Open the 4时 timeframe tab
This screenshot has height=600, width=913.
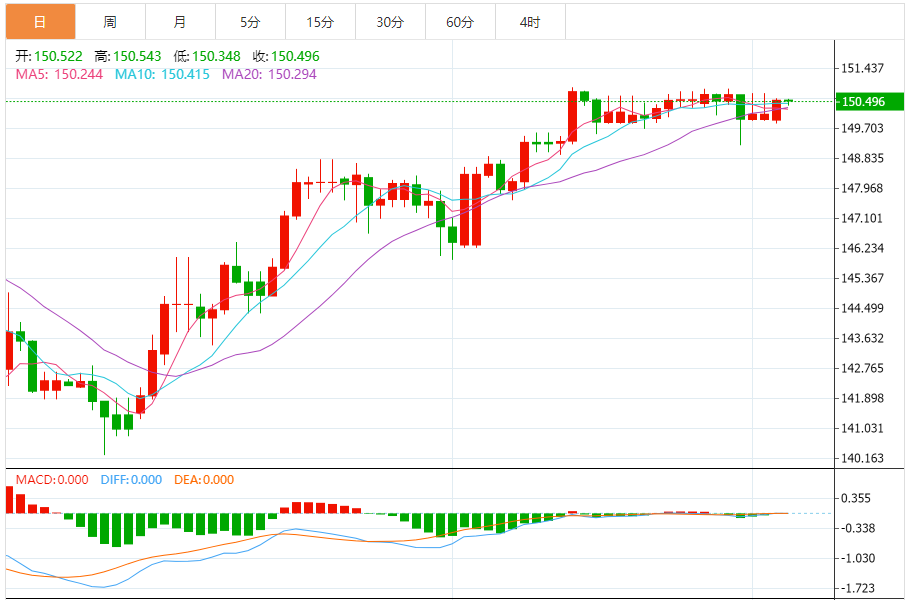tap(530, 22)
